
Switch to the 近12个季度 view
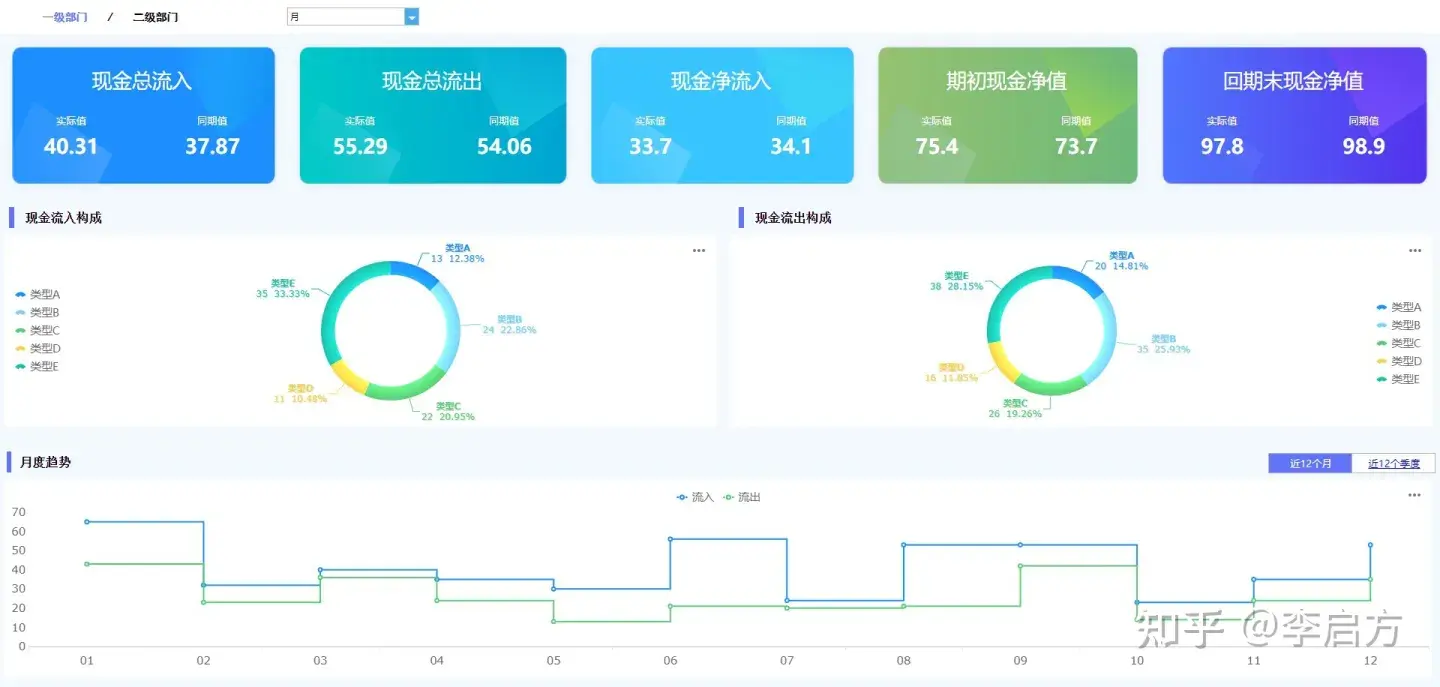pos(1394,463)
